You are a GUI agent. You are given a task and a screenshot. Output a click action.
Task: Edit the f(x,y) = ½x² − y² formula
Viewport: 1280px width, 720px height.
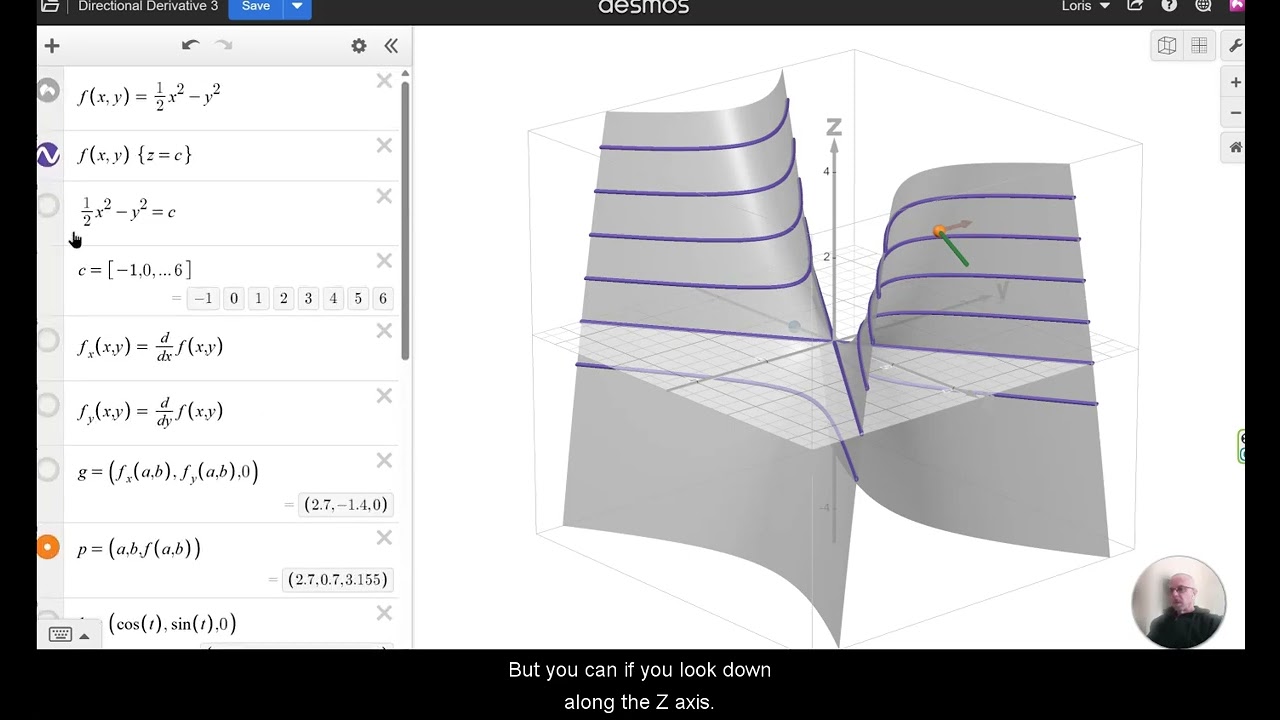pos(149,95)
